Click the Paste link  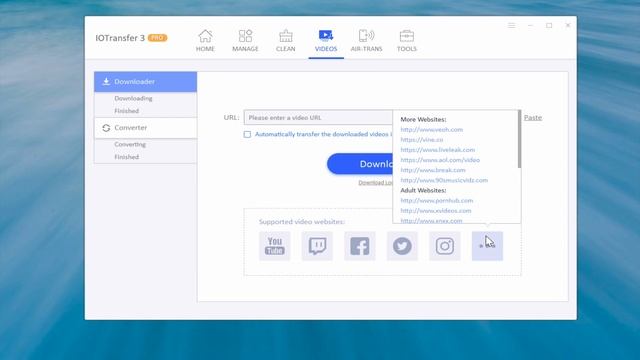click(x=533, y=118)
